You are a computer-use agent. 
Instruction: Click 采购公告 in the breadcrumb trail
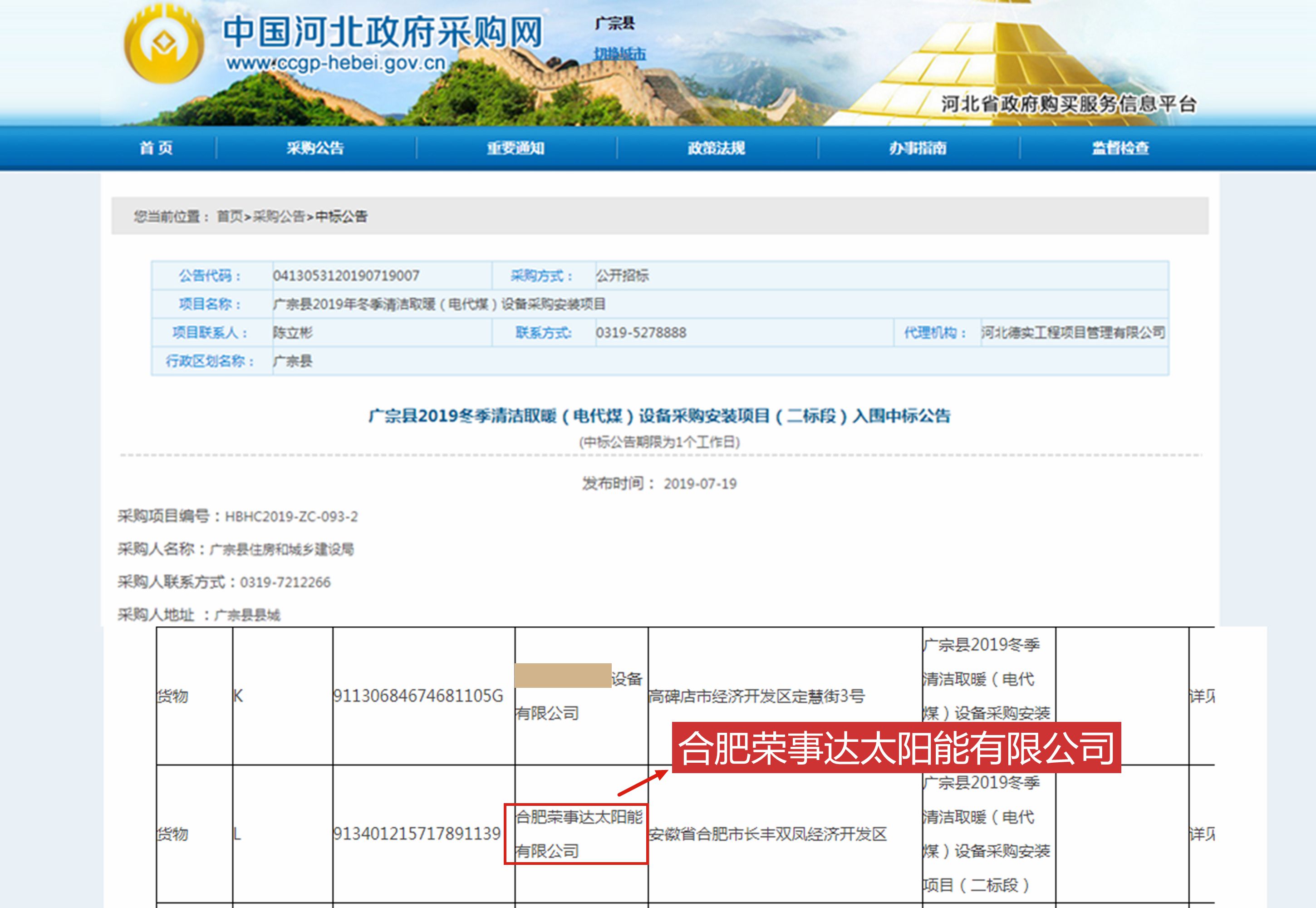(279, 216)
